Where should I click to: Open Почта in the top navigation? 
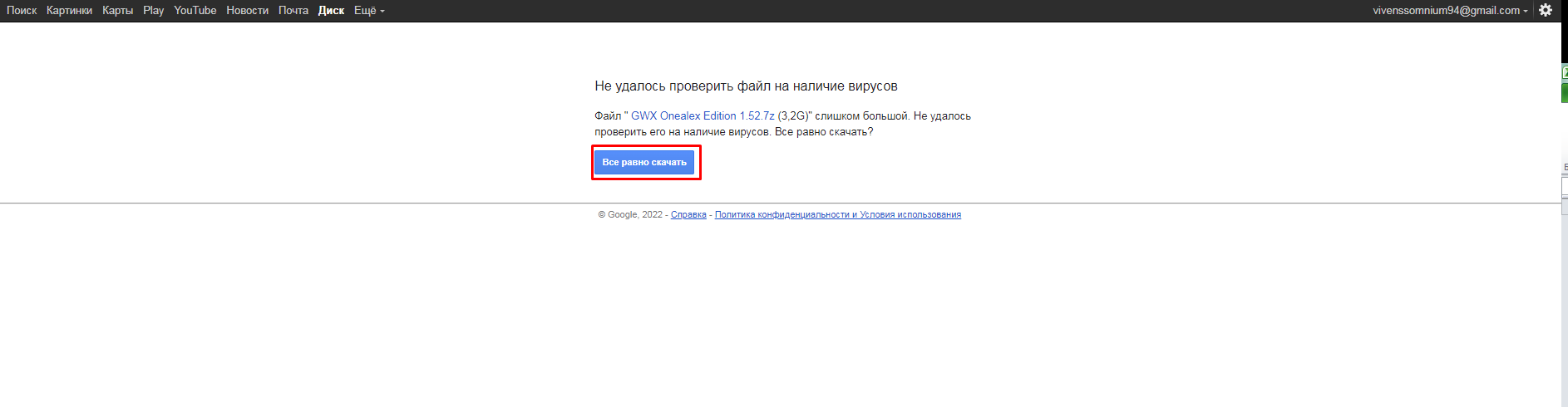tap(293, 11)
